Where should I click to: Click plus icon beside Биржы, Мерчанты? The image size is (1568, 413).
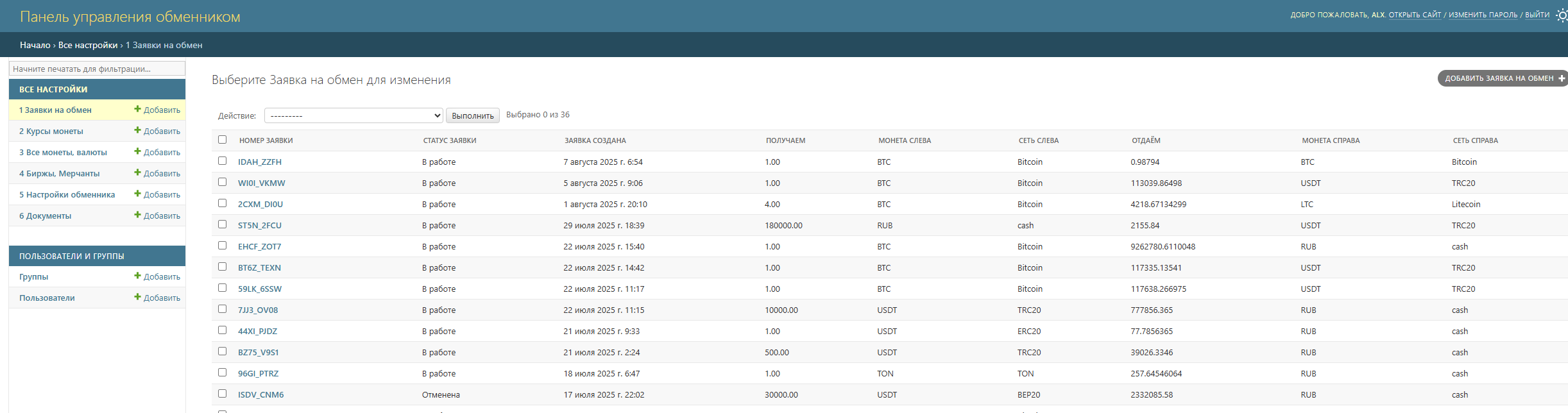pos(137,173)
